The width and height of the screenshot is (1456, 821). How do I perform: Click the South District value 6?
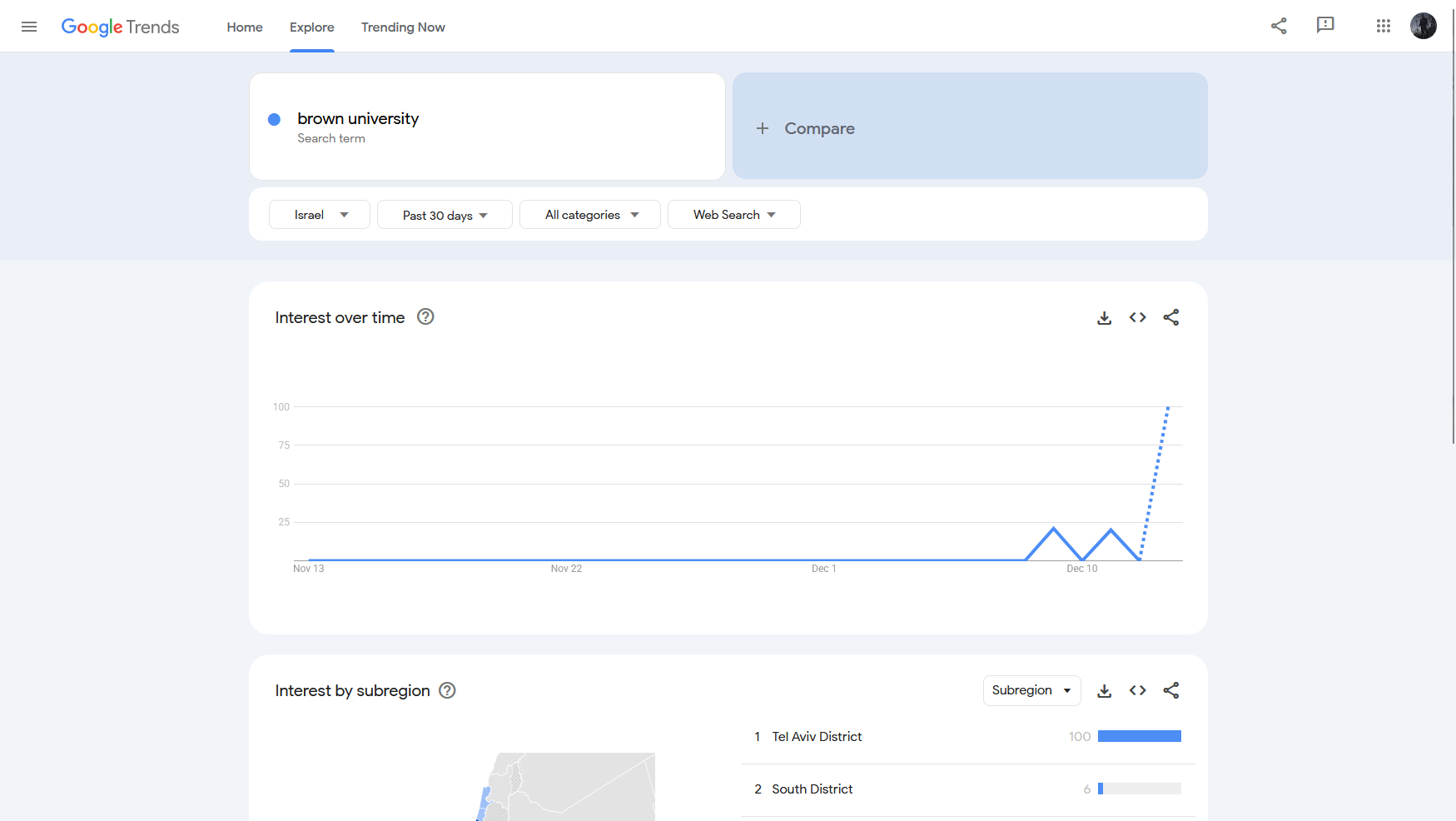click(1087, 789)
